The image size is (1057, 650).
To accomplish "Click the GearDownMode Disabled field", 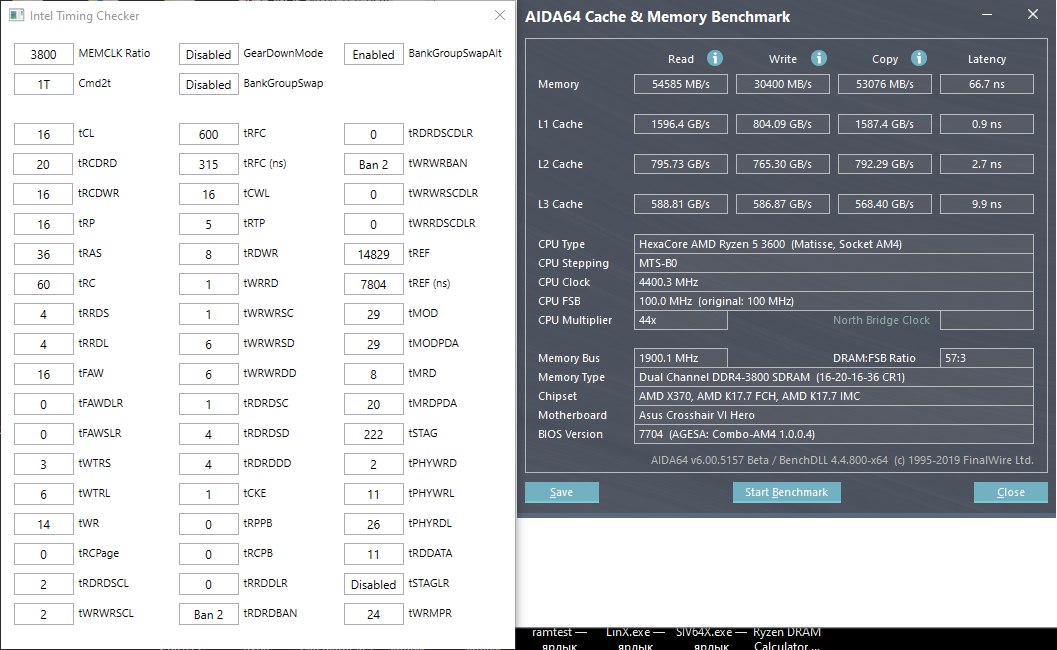I will [208, 55].
